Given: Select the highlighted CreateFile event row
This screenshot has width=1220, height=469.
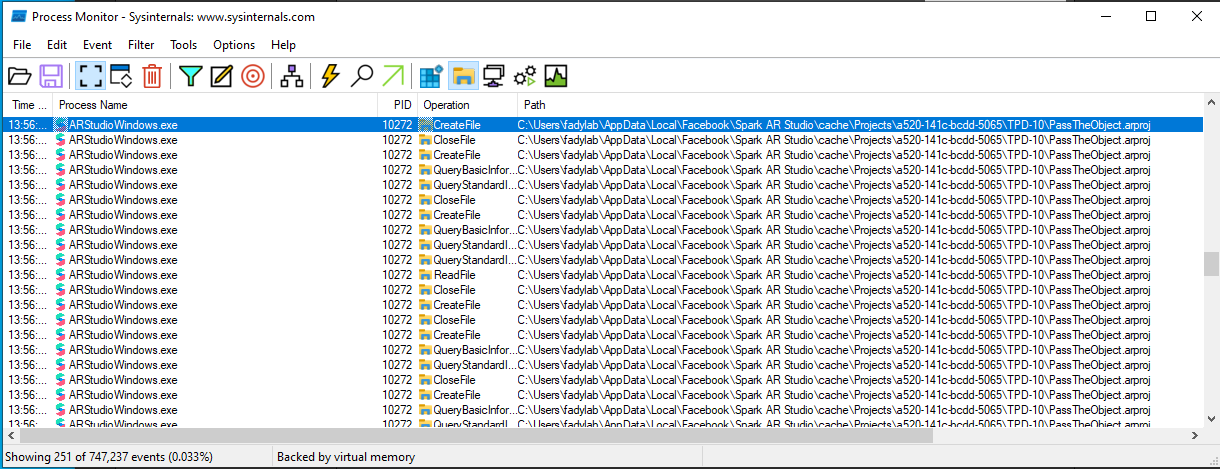Looking at the screenshot, I should coord(602,125).
